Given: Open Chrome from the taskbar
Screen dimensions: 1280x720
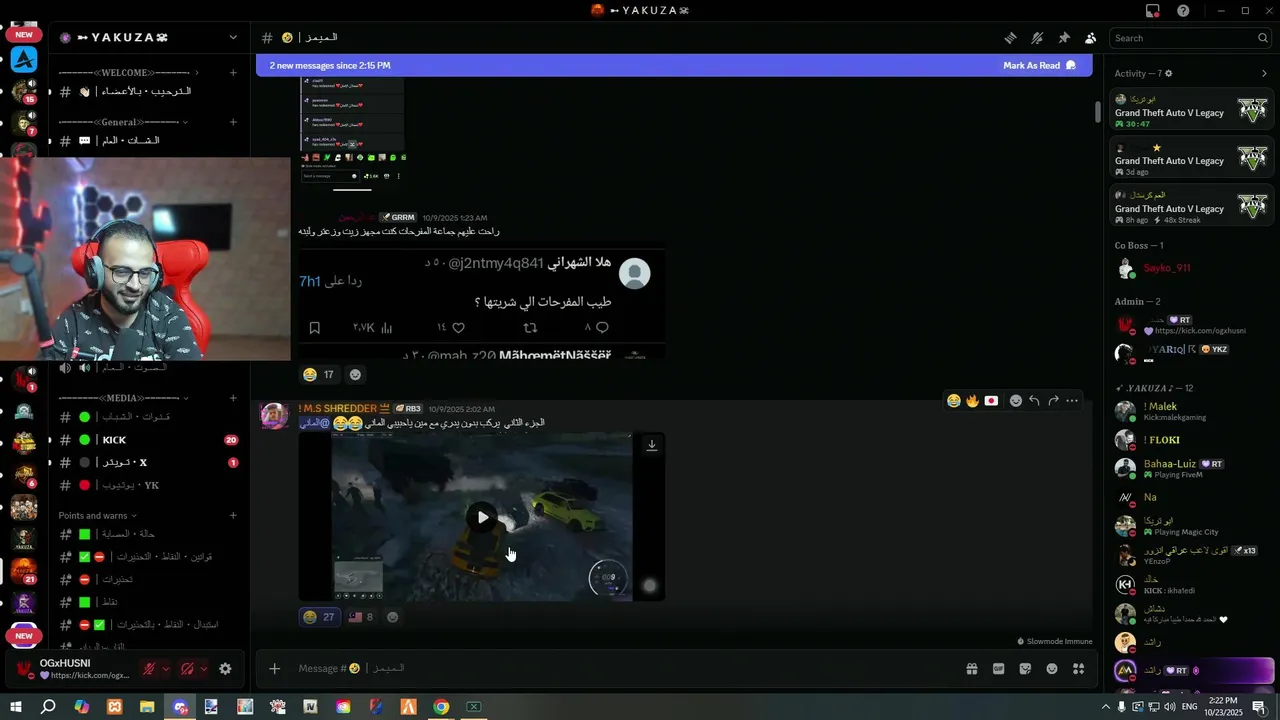Looking at the screenshot, I should coord(441,707).
